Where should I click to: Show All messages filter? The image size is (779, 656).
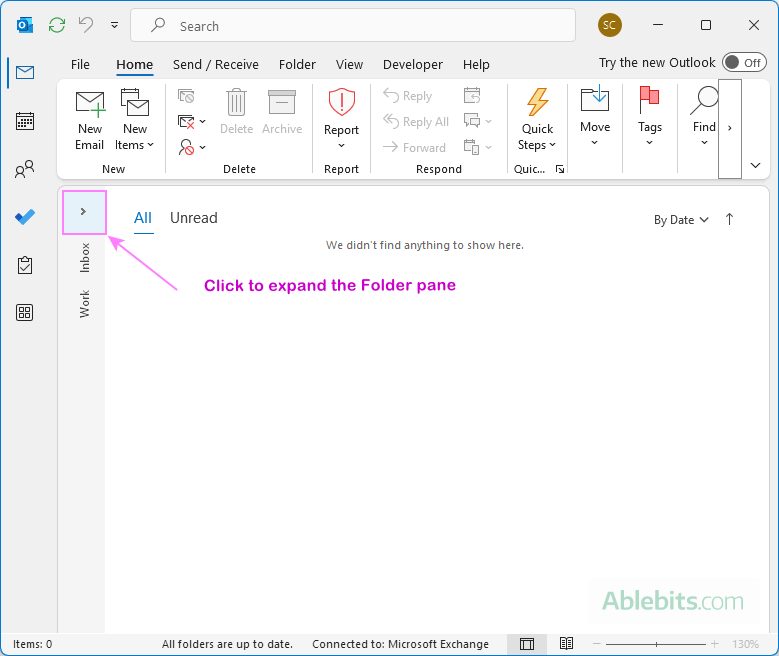tap(143, 218)
